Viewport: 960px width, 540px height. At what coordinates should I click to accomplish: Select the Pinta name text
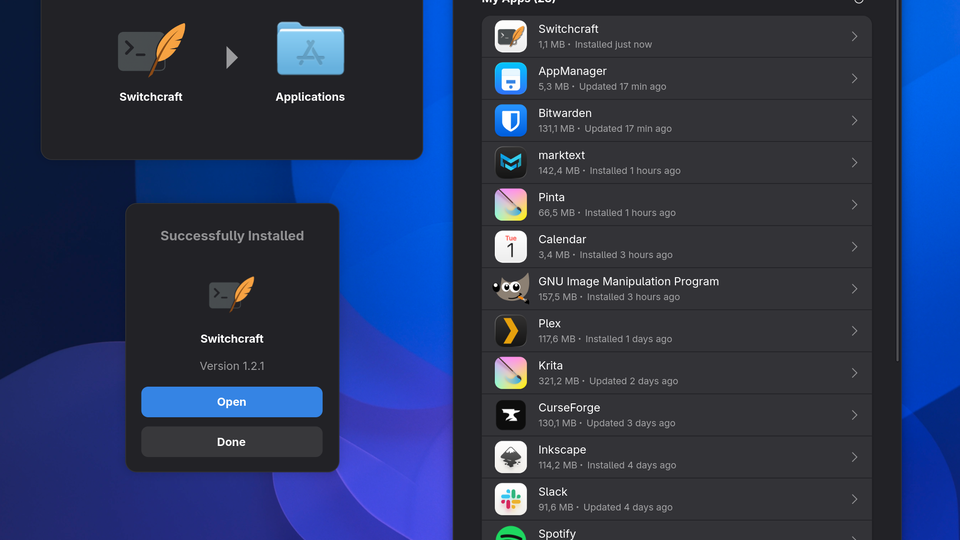click(x=552, y=197)
